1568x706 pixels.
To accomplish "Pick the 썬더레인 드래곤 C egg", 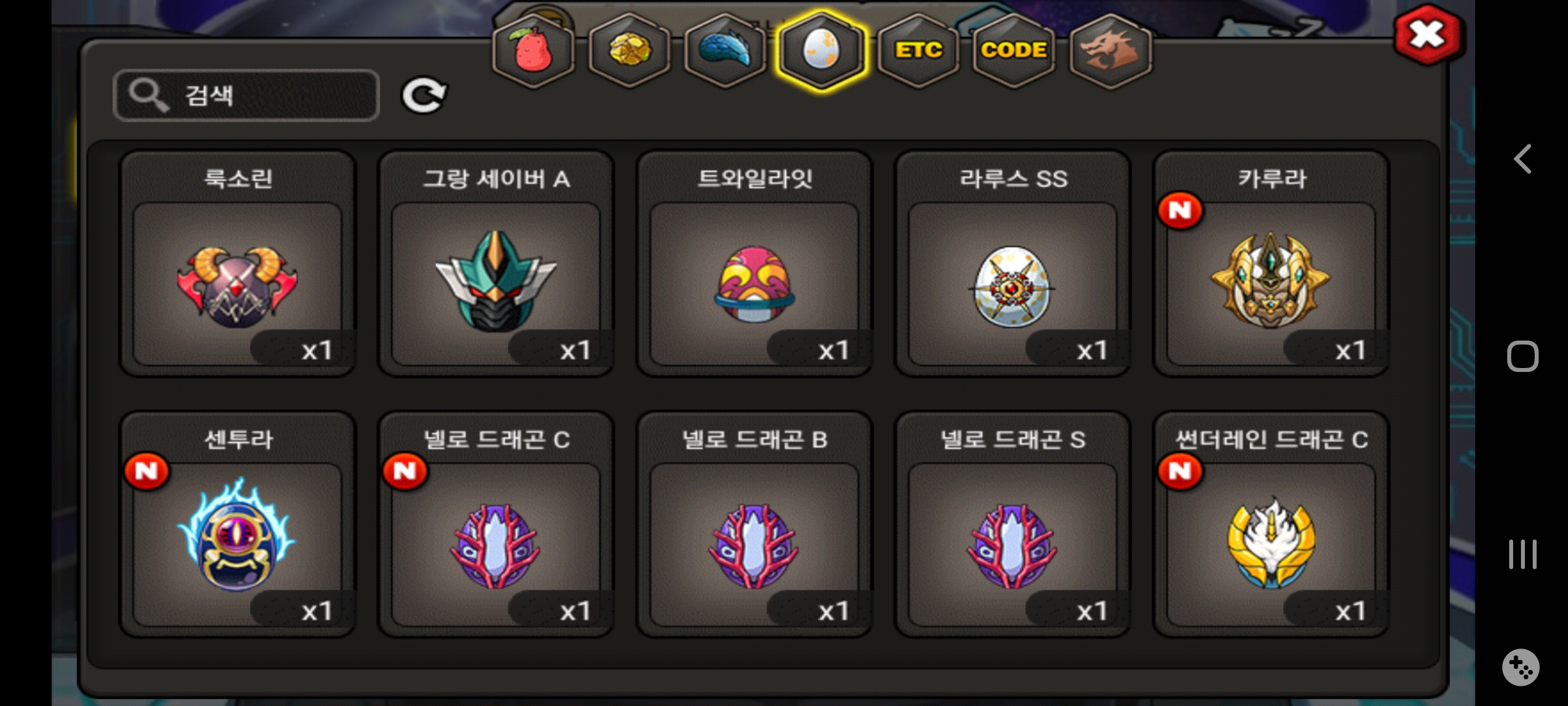I will (x=1271, y=524).
